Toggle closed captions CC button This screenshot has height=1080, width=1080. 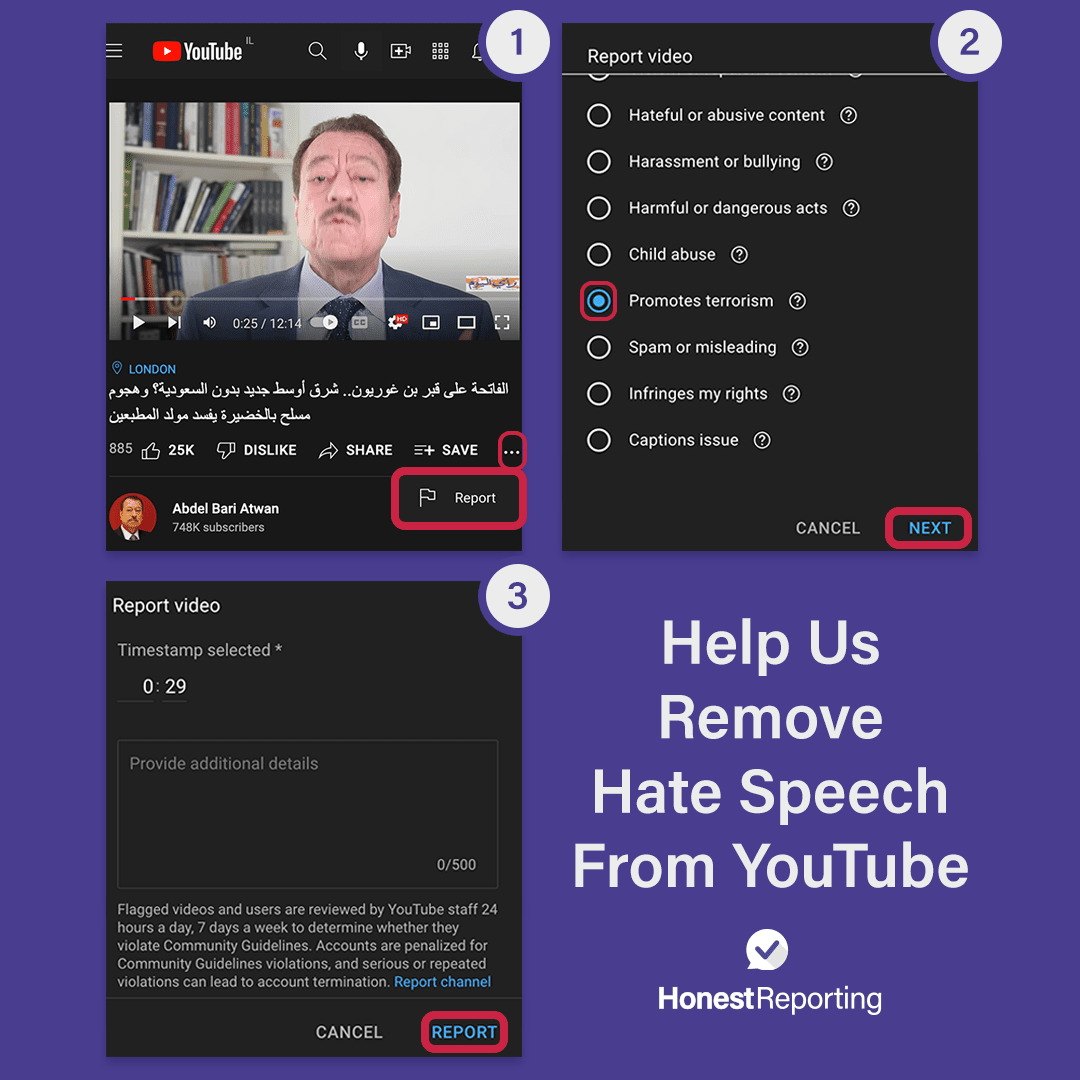click(x=360, y=322)
